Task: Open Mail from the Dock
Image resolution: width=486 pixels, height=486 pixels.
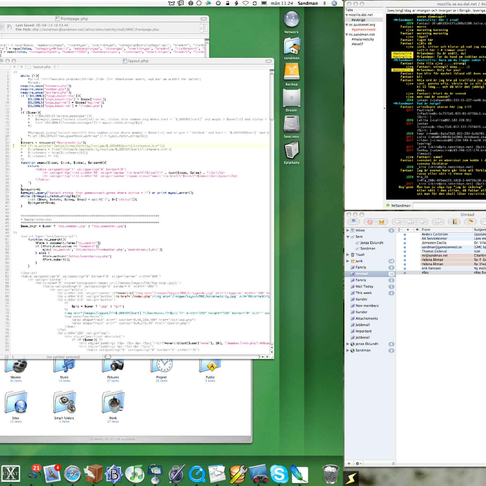Action: click(52, 473)
